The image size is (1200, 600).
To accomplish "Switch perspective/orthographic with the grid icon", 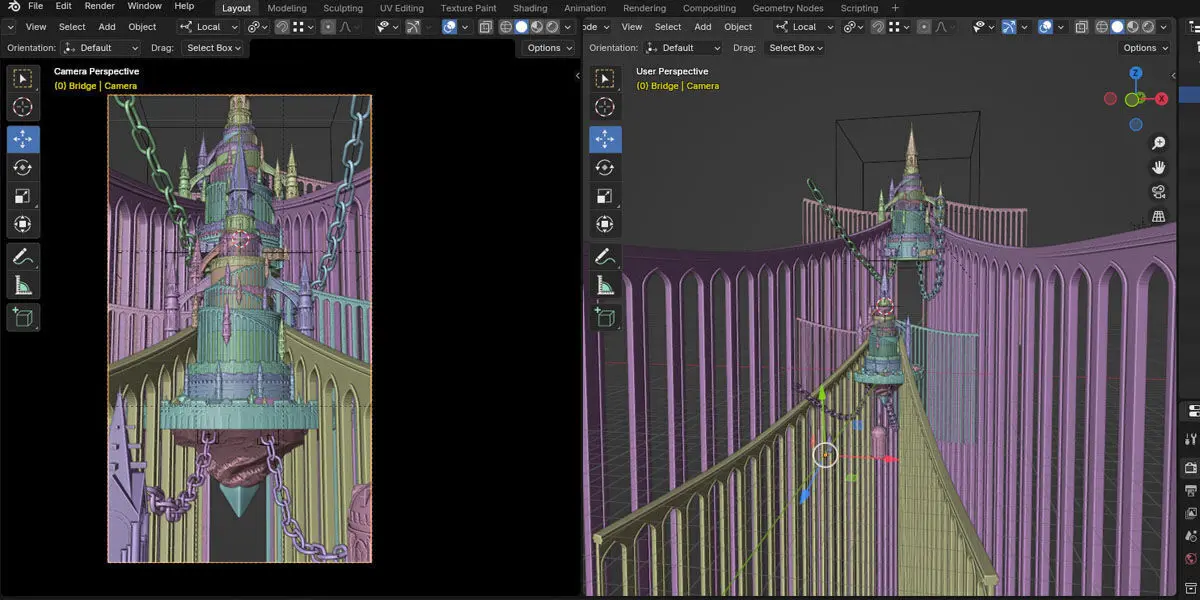I will click(1159, 216).
